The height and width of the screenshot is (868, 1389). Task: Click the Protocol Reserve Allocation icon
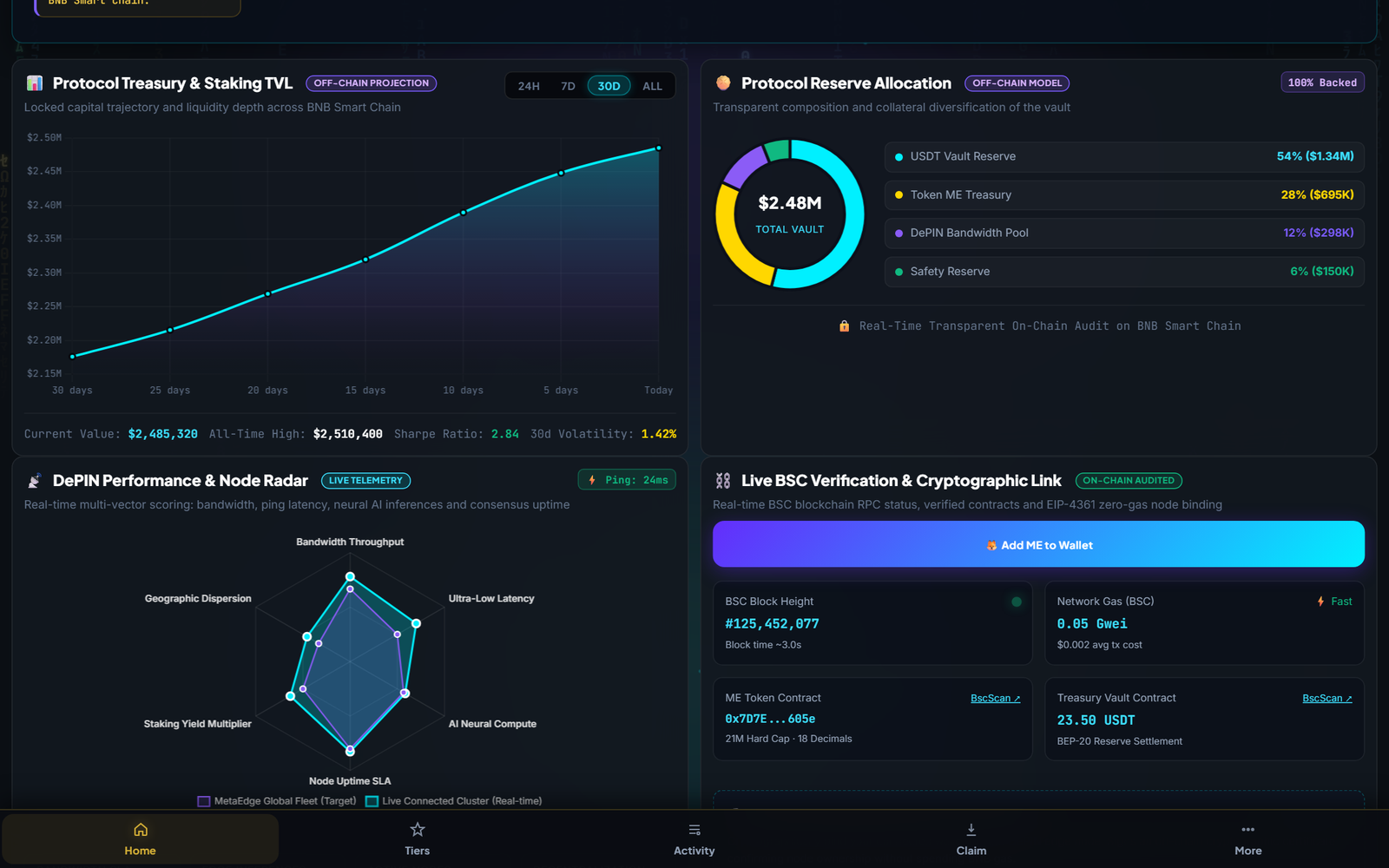tap(723, 83)
